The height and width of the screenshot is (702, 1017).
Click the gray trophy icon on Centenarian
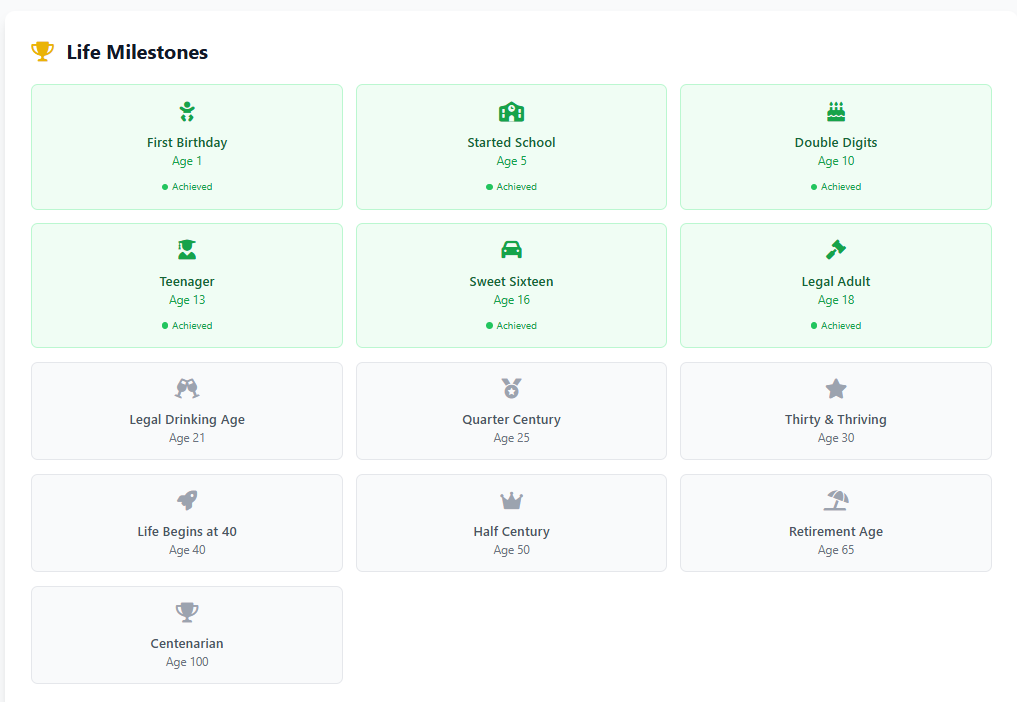point(187,613)
